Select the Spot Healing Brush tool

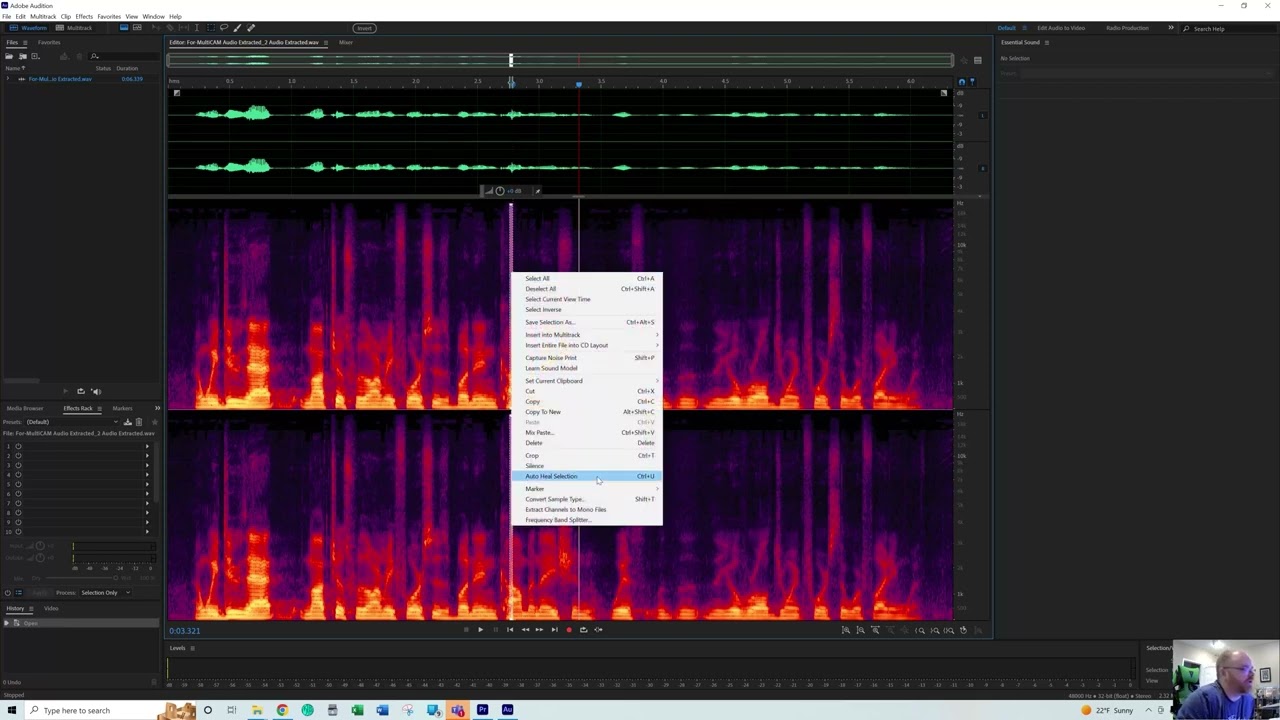click(250, 28)
